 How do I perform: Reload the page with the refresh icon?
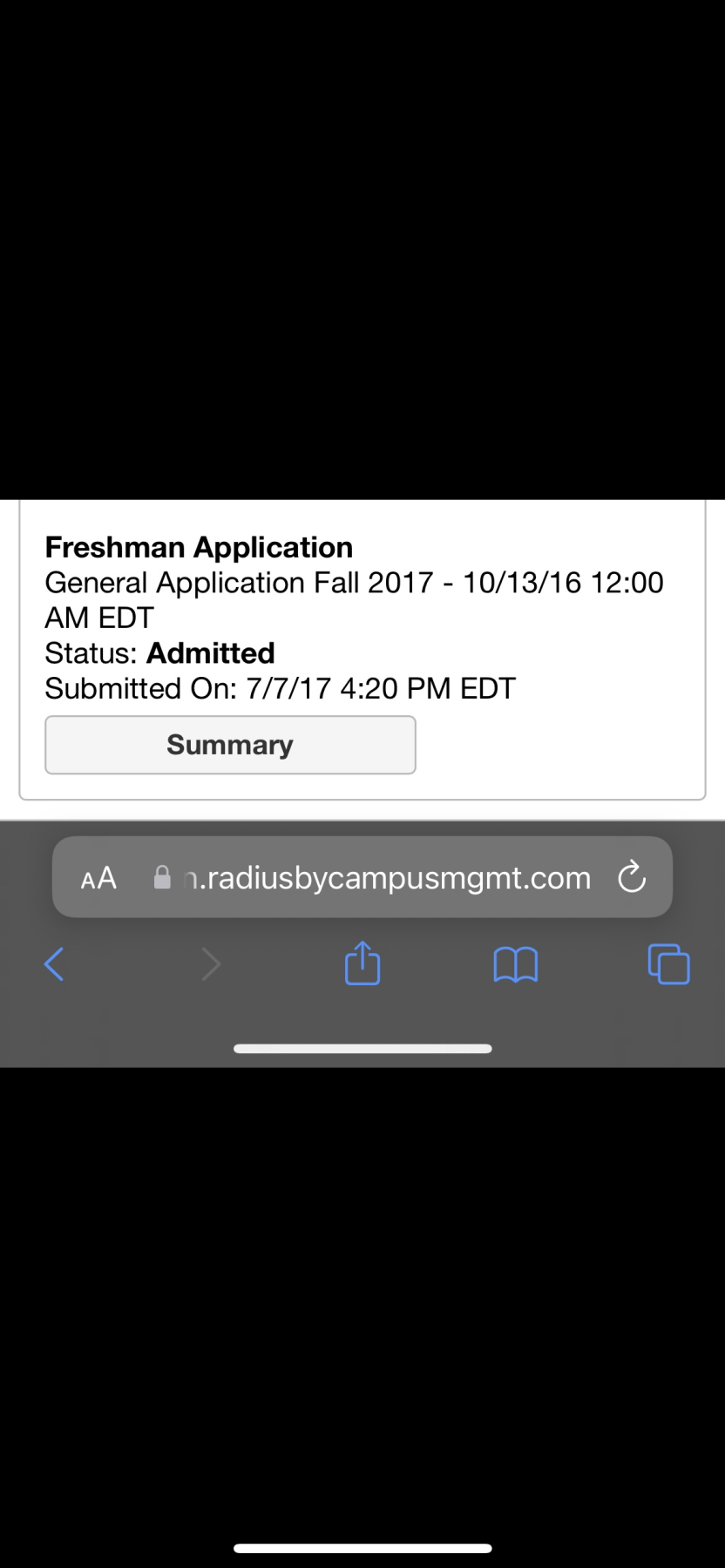(632, 877)
